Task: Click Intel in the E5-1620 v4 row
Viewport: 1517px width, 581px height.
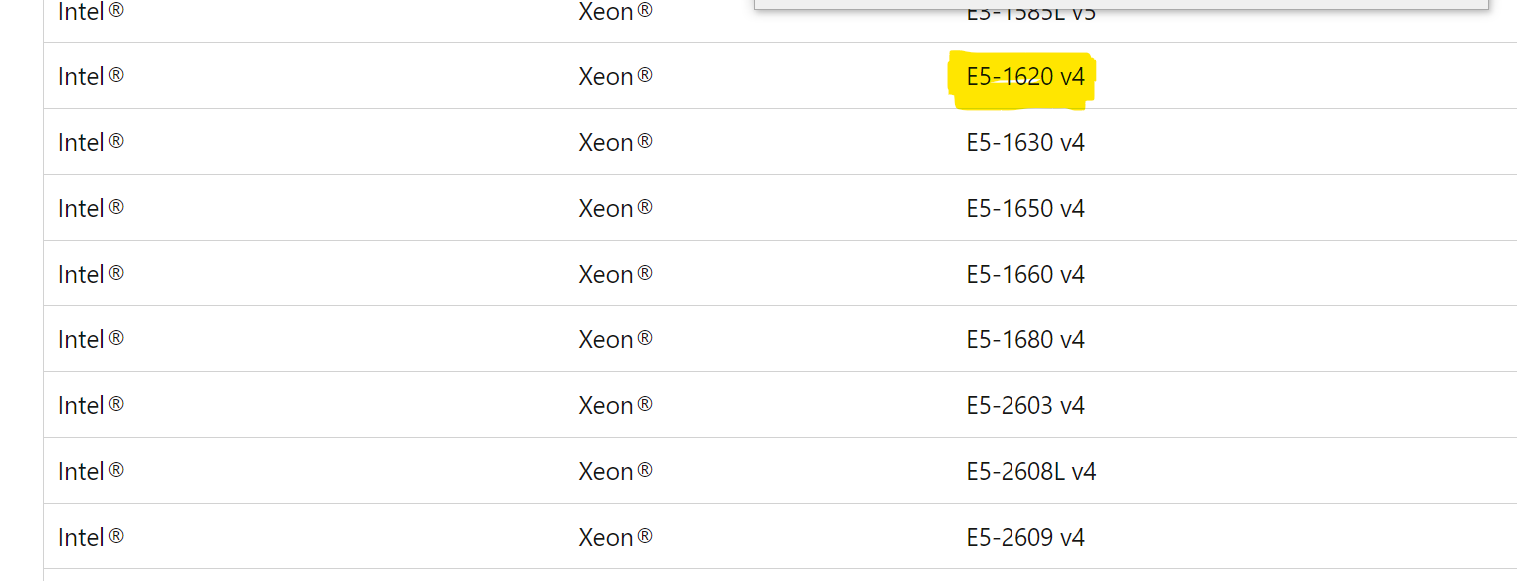Action: (x=82, y=77)
